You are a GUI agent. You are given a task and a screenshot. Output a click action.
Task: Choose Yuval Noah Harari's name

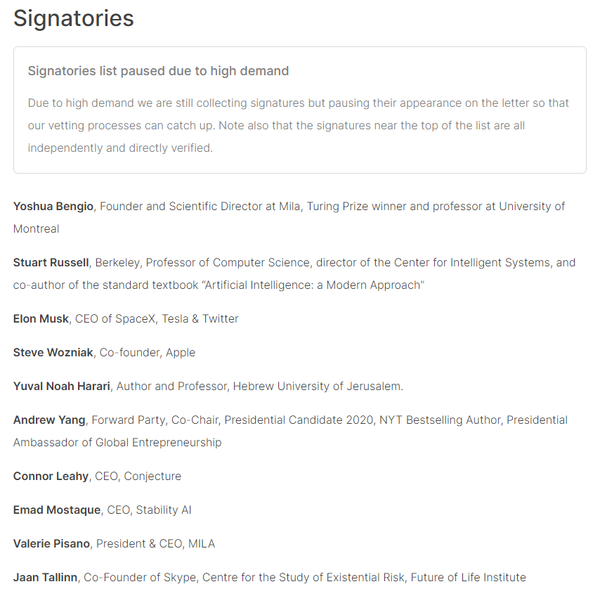tap(63, 386)
